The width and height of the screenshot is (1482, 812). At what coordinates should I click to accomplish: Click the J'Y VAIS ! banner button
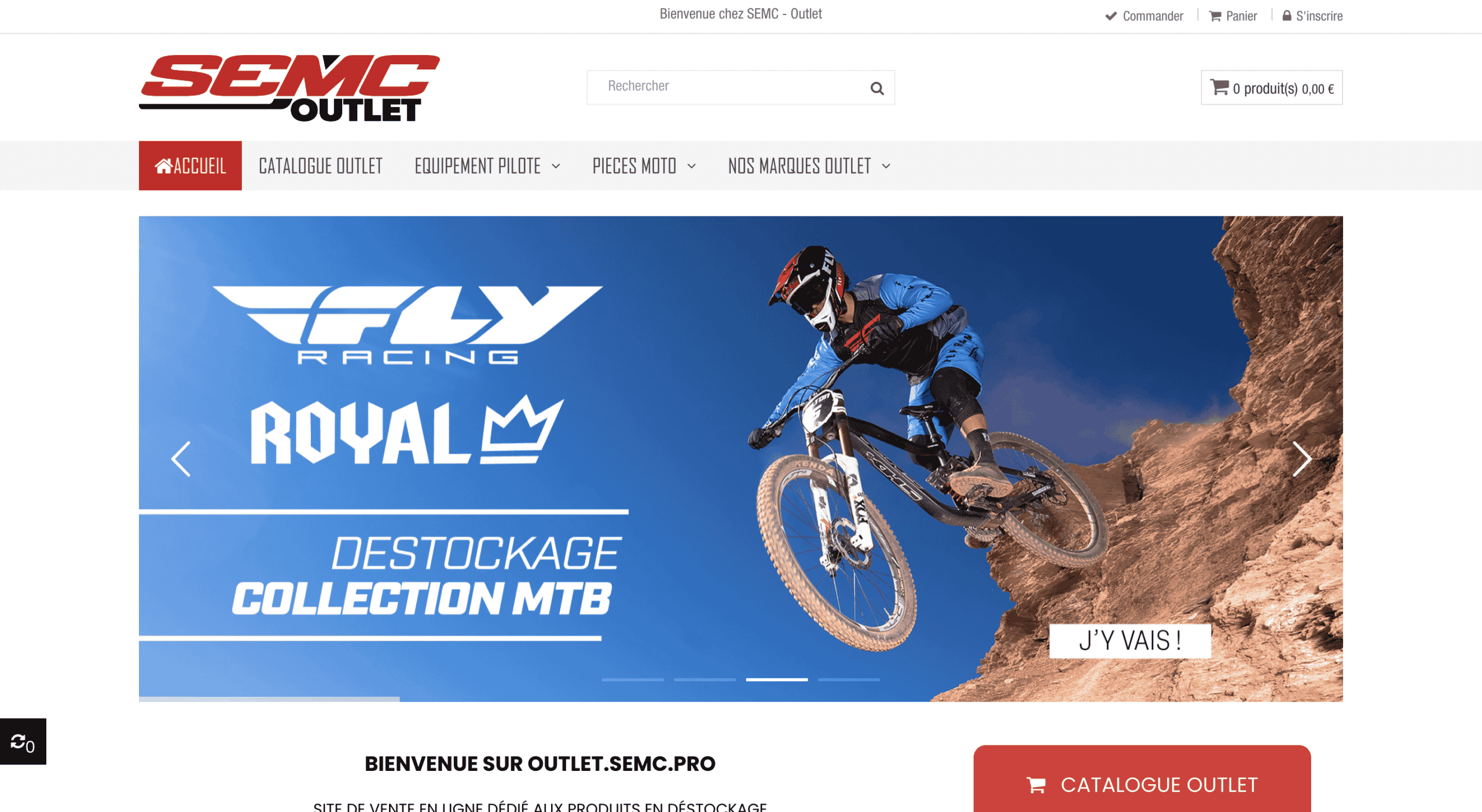(x=1130, y=641)
